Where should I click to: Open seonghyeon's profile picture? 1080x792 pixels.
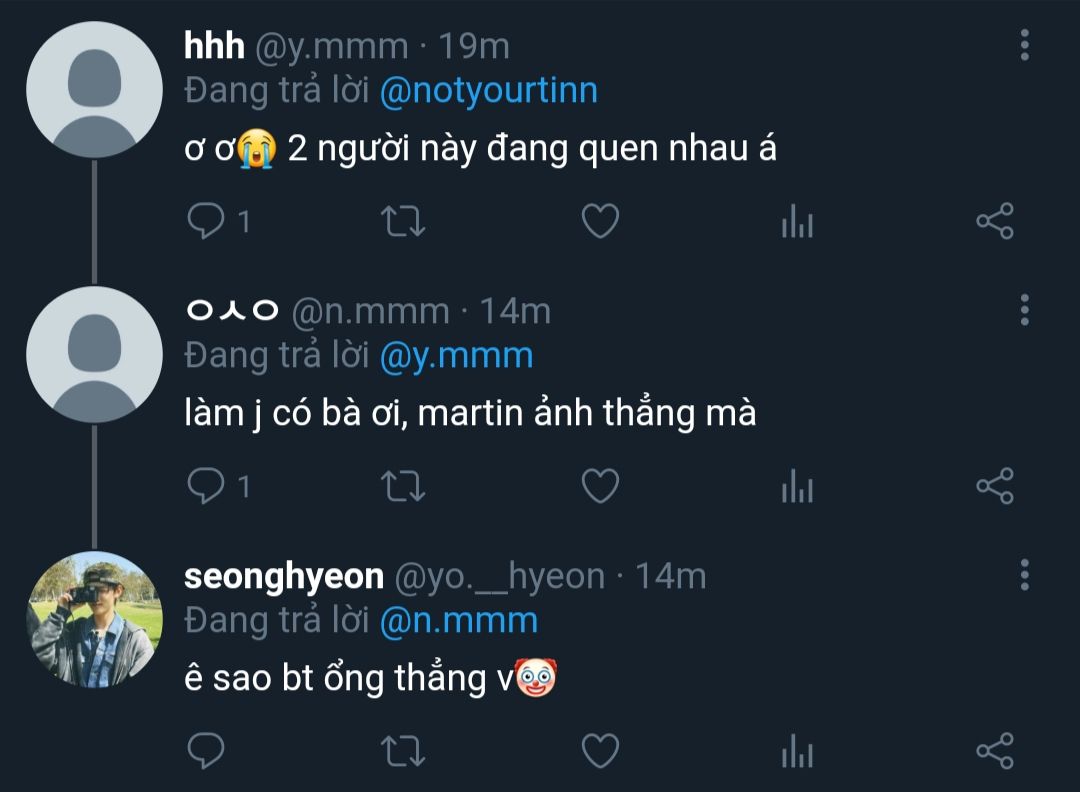94,619
